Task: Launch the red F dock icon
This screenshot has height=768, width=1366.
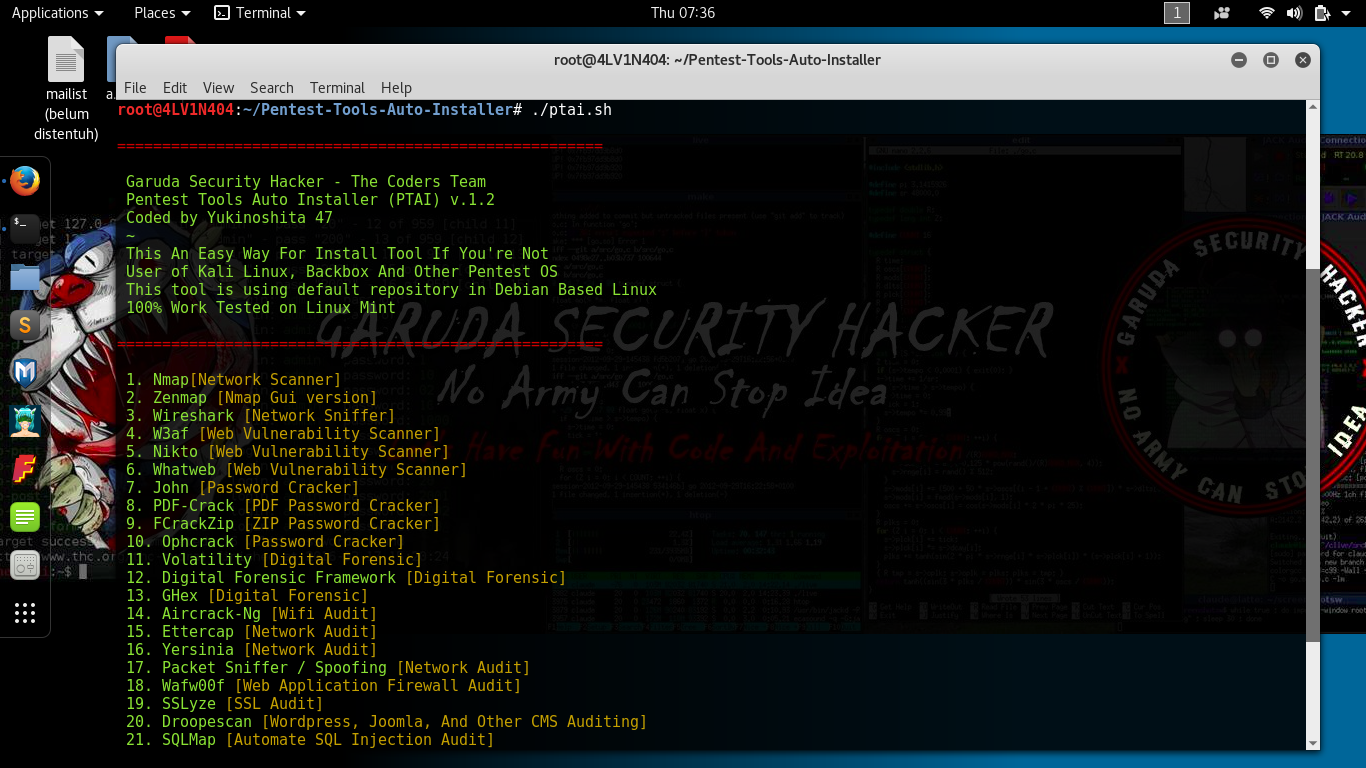Action: point(25,469)
